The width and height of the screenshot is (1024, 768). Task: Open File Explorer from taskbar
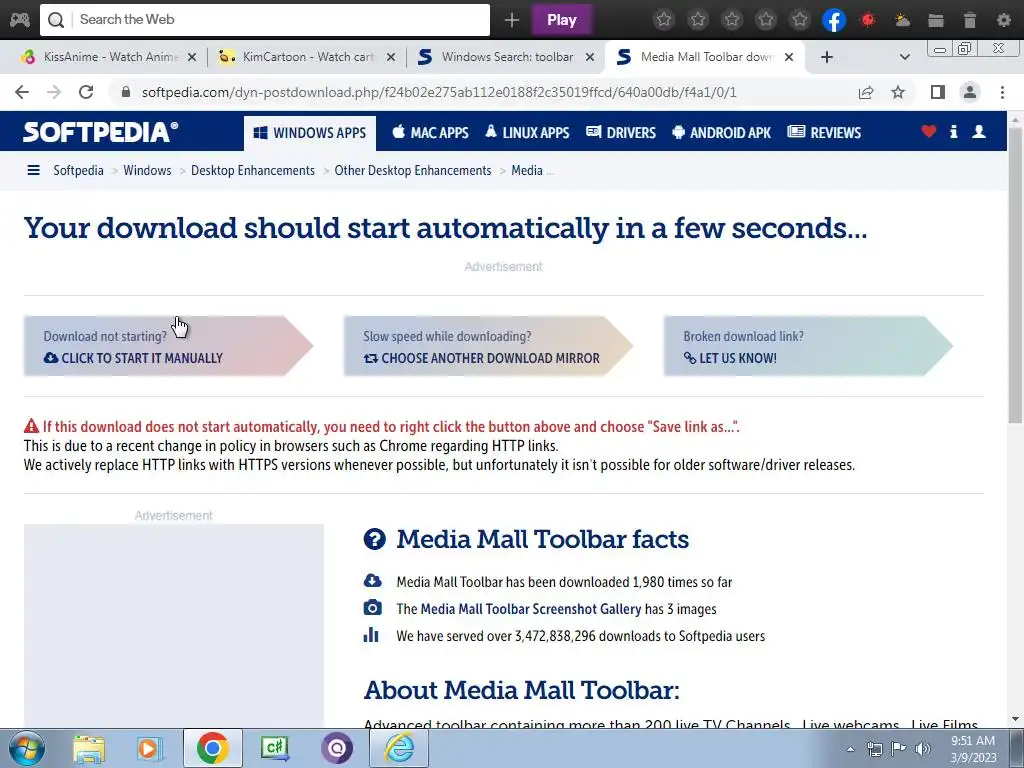point(89,748)
